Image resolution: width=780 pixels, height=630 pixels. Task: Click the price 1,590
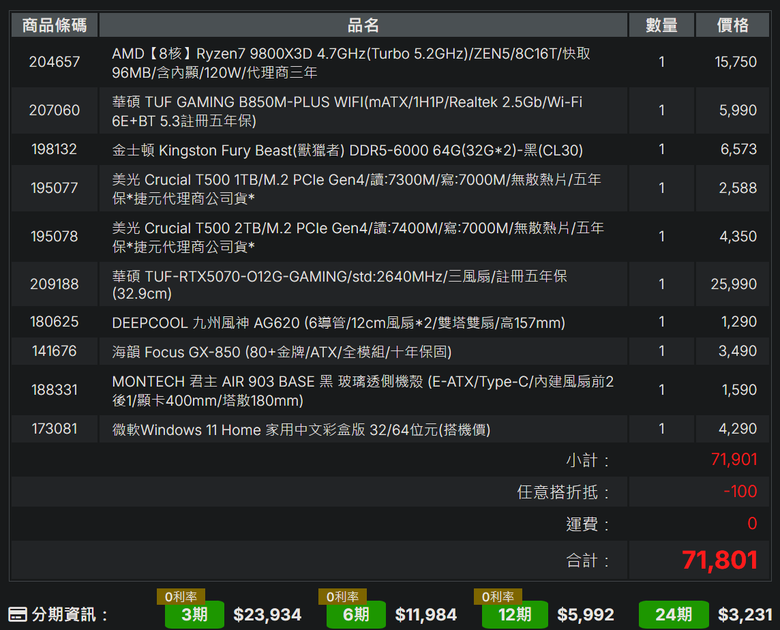pyautogui.click(x=739, y=390)
